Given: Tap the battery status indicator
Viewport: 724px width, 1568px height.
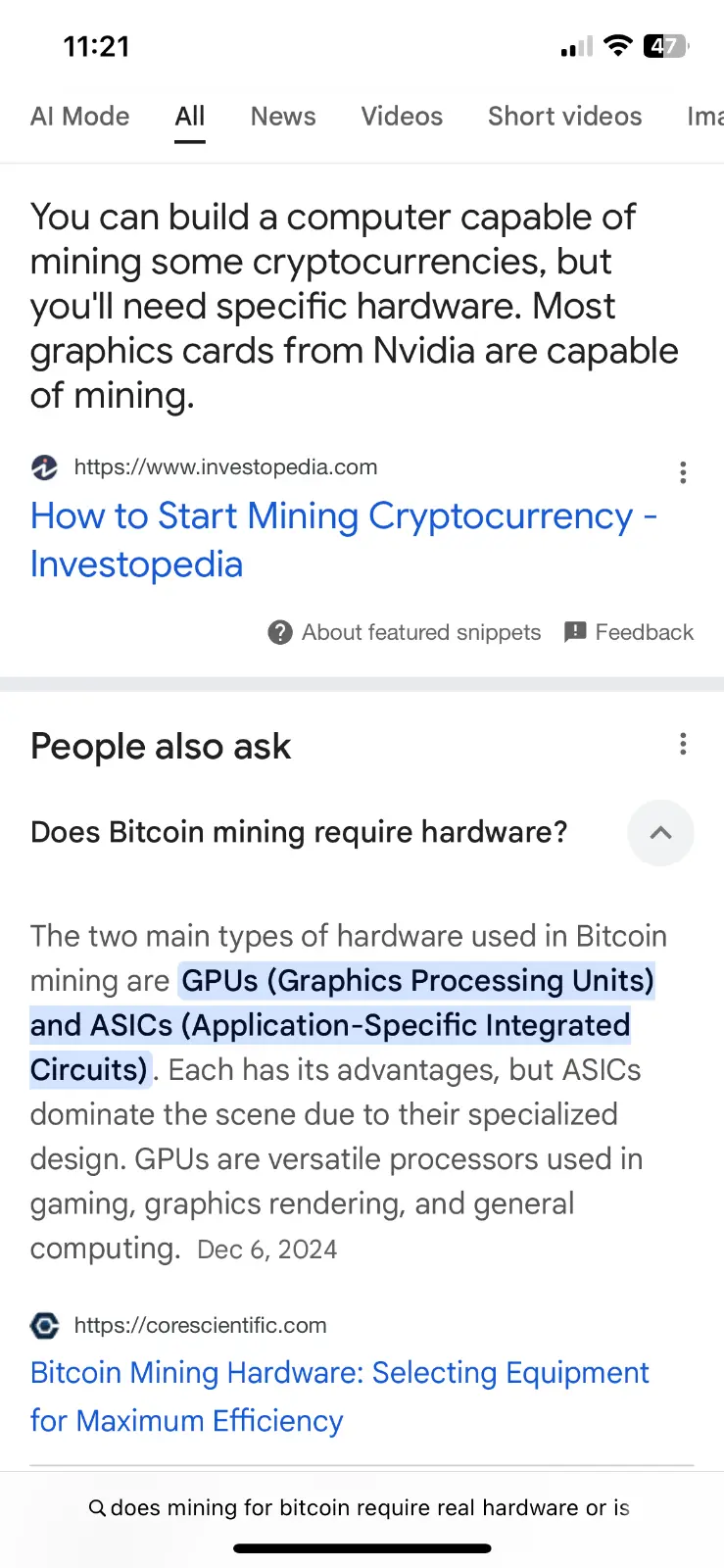Looking at the screenshot, I should 665,46.
